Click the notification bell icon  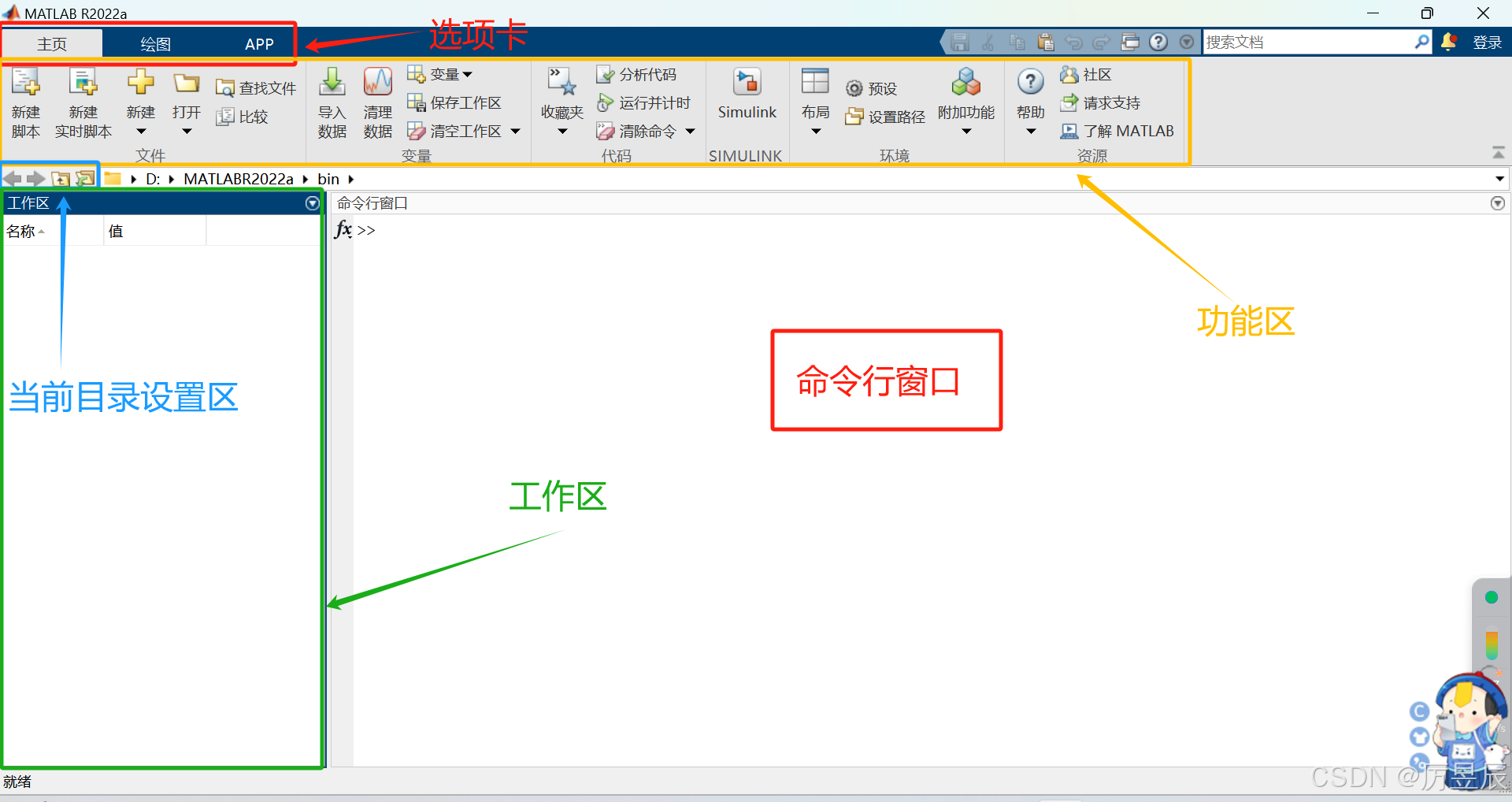[x=1448, y=42]
